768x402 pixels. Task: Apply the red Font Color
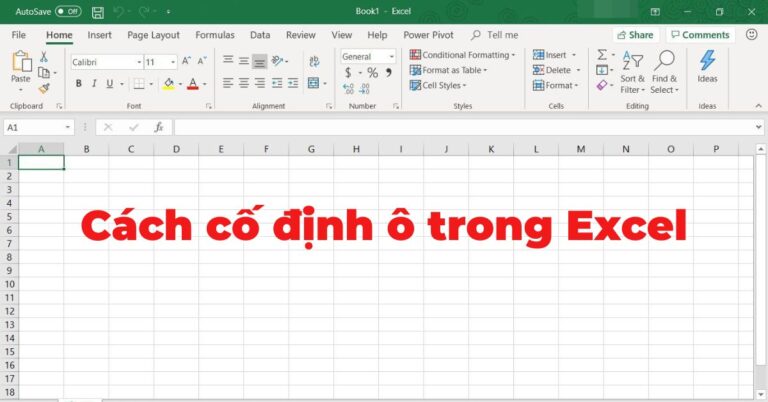coord(193,84)
